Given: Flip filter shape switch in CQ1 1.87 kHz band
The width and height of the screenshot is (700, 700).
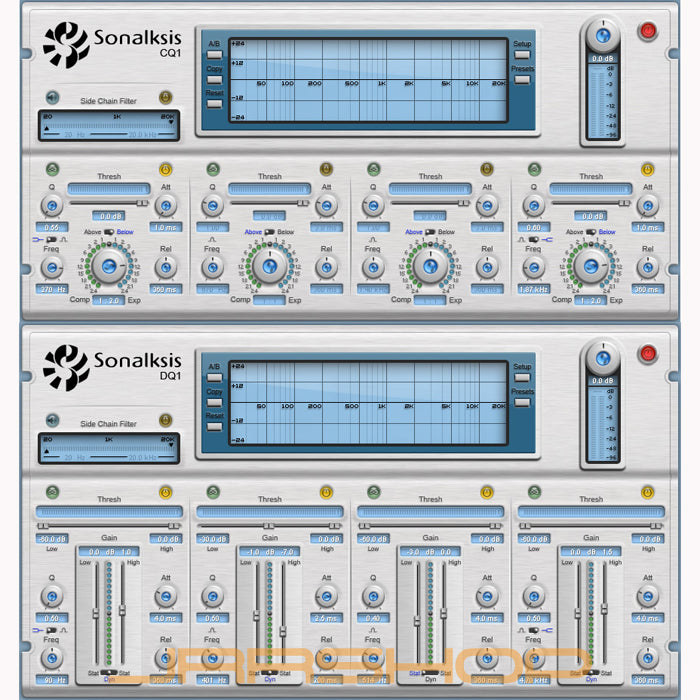Looking at the screenshot, I should [x=534, y=240].
